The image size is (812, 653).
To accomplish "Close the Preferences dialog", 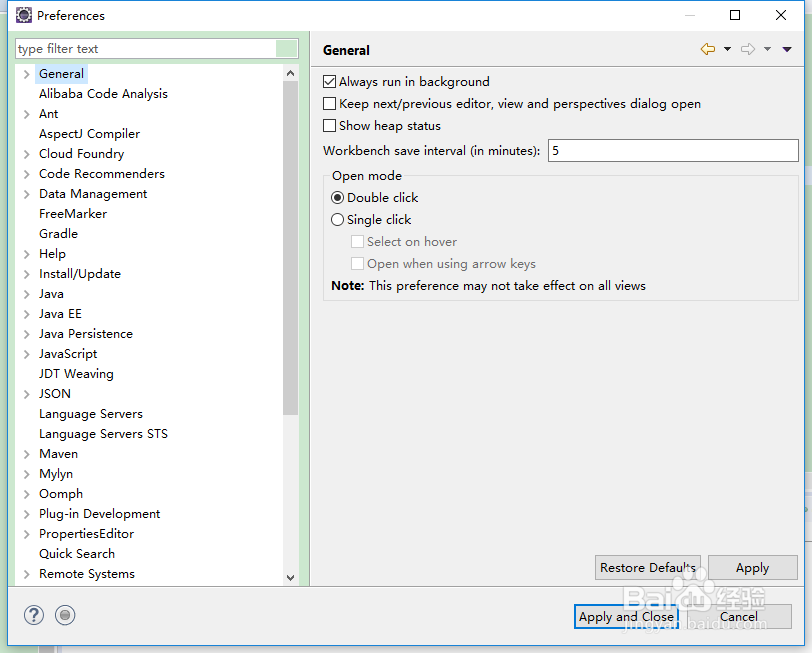I will (781, 15).
